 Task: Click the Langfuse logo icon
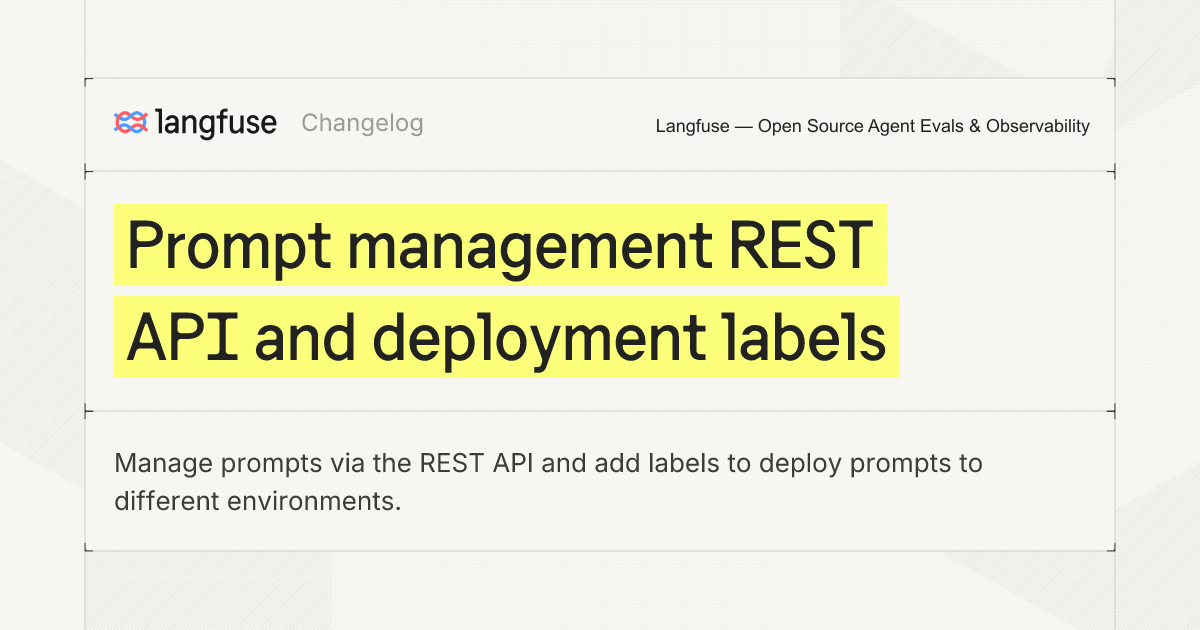pyautogui.click(x=131, y=123)
